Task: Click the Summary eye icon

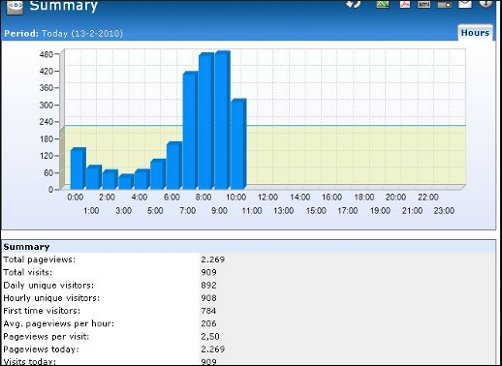Action: click(x=15, y=7)
